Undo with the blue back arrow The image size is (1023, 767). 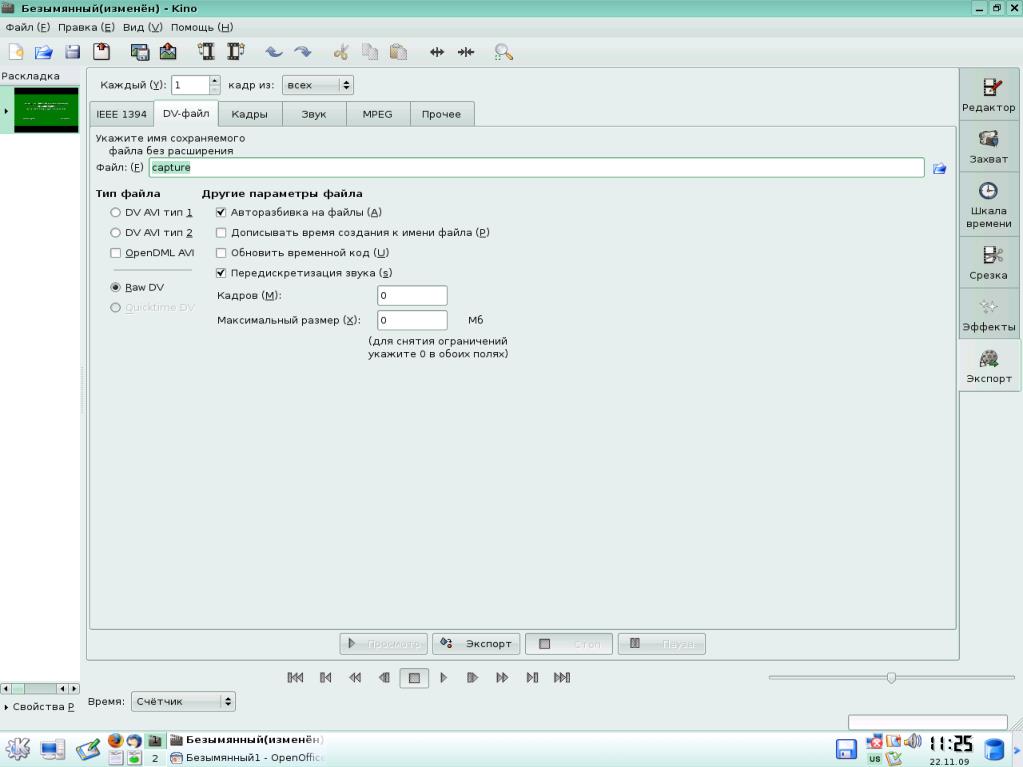[x=274, y=52]
